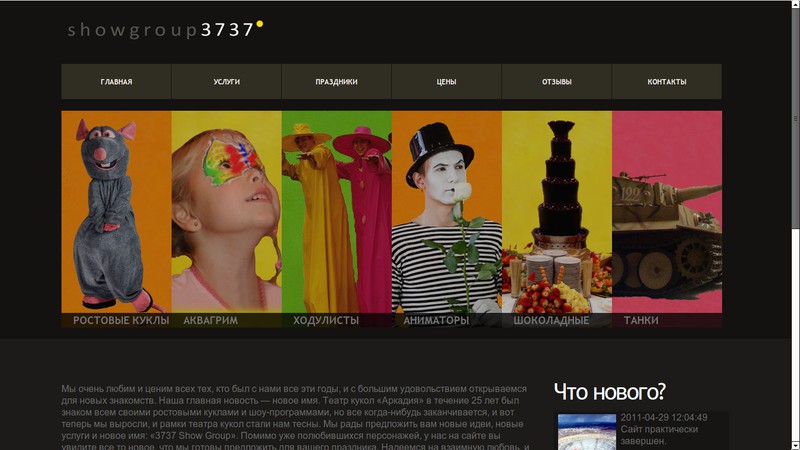Select the mime with rose image
This screenshot has height=450, width=800.
447,212
